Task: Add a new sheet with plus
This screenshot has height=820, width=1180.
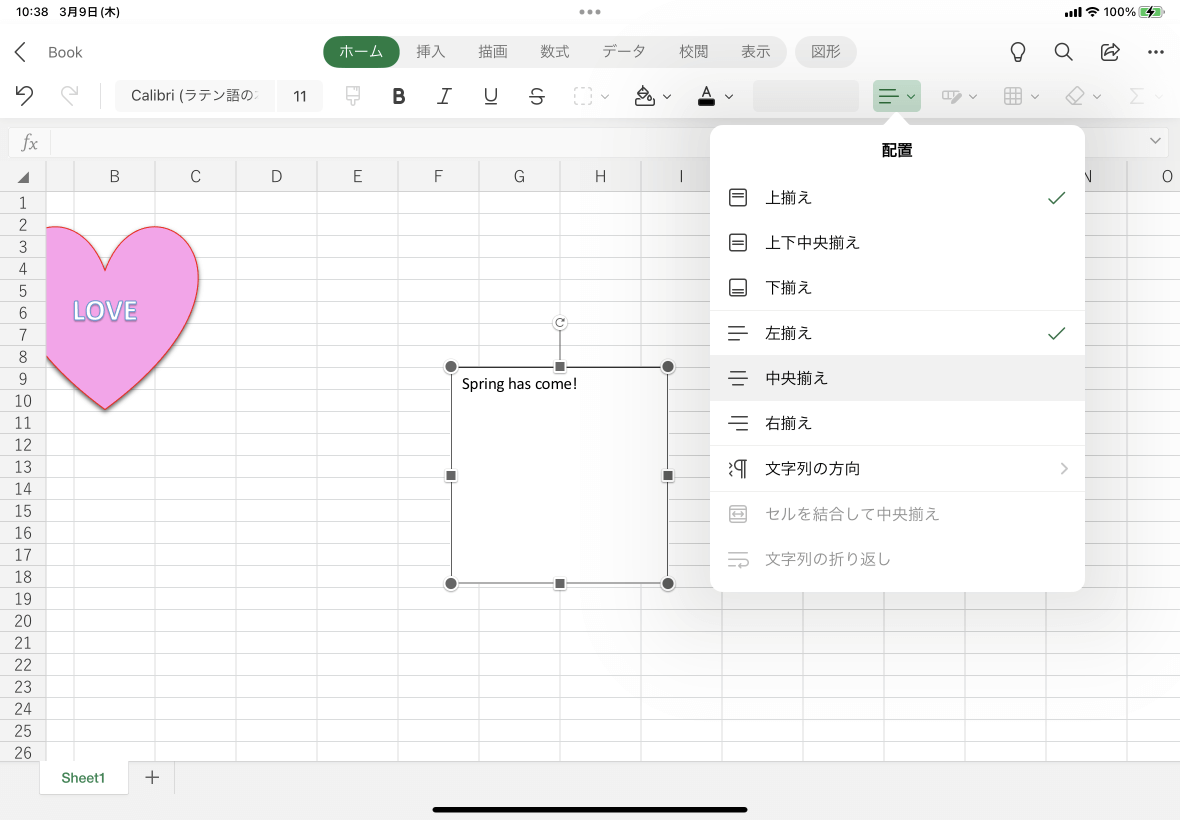Action: pyautogui.click(x=152, y=777)
